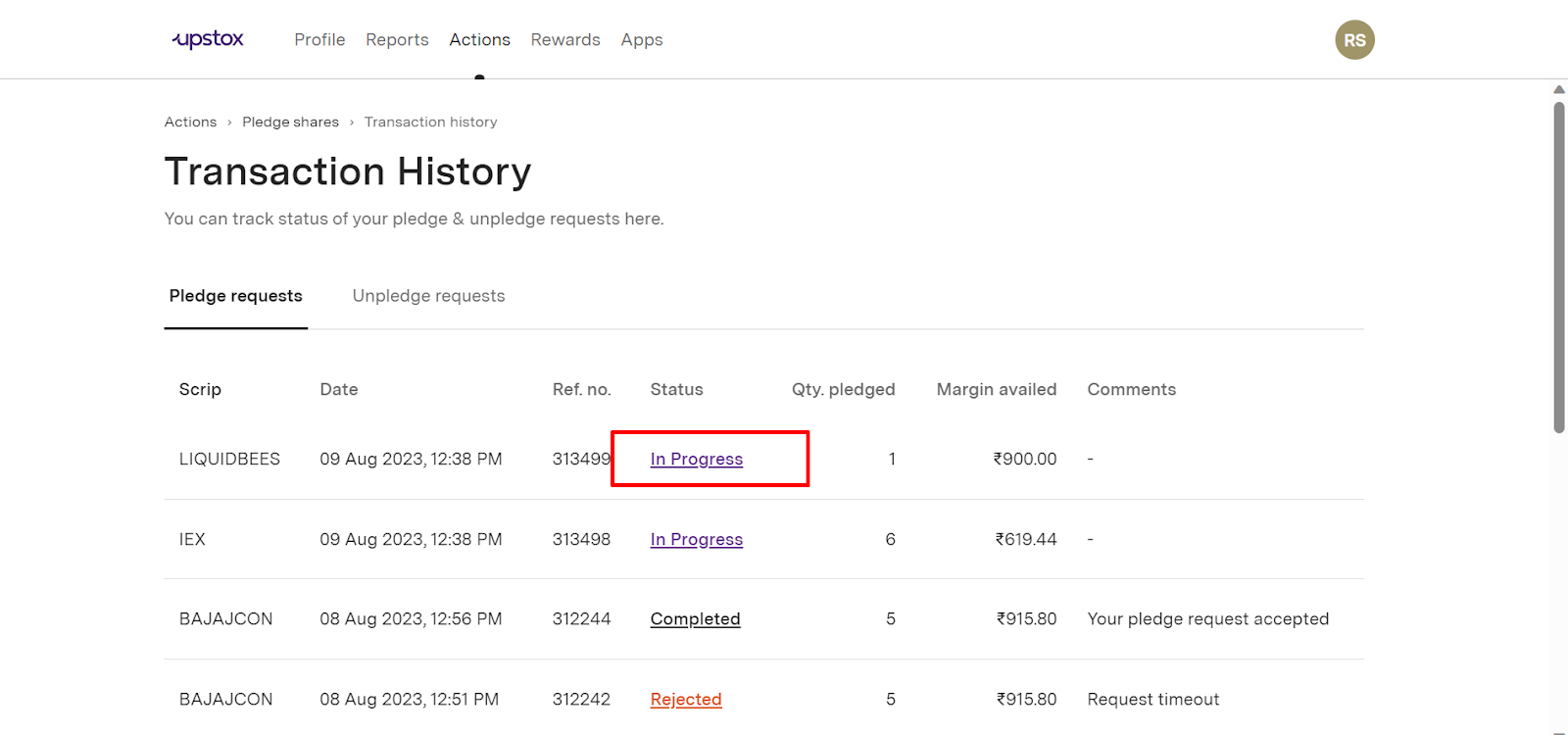Click reference number 312244
Viewport: 1568px width, 735px height.
(x=581, y=618)
